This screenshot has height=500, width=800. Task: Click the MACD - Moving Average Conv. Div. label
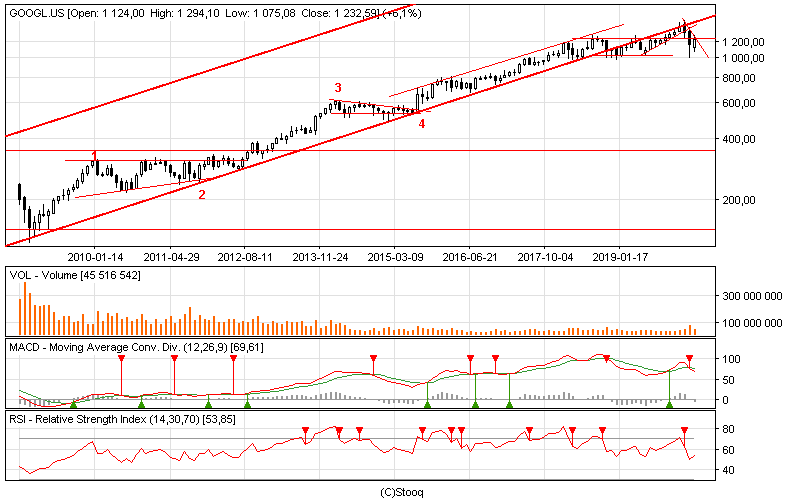click(x=136, y=347)
